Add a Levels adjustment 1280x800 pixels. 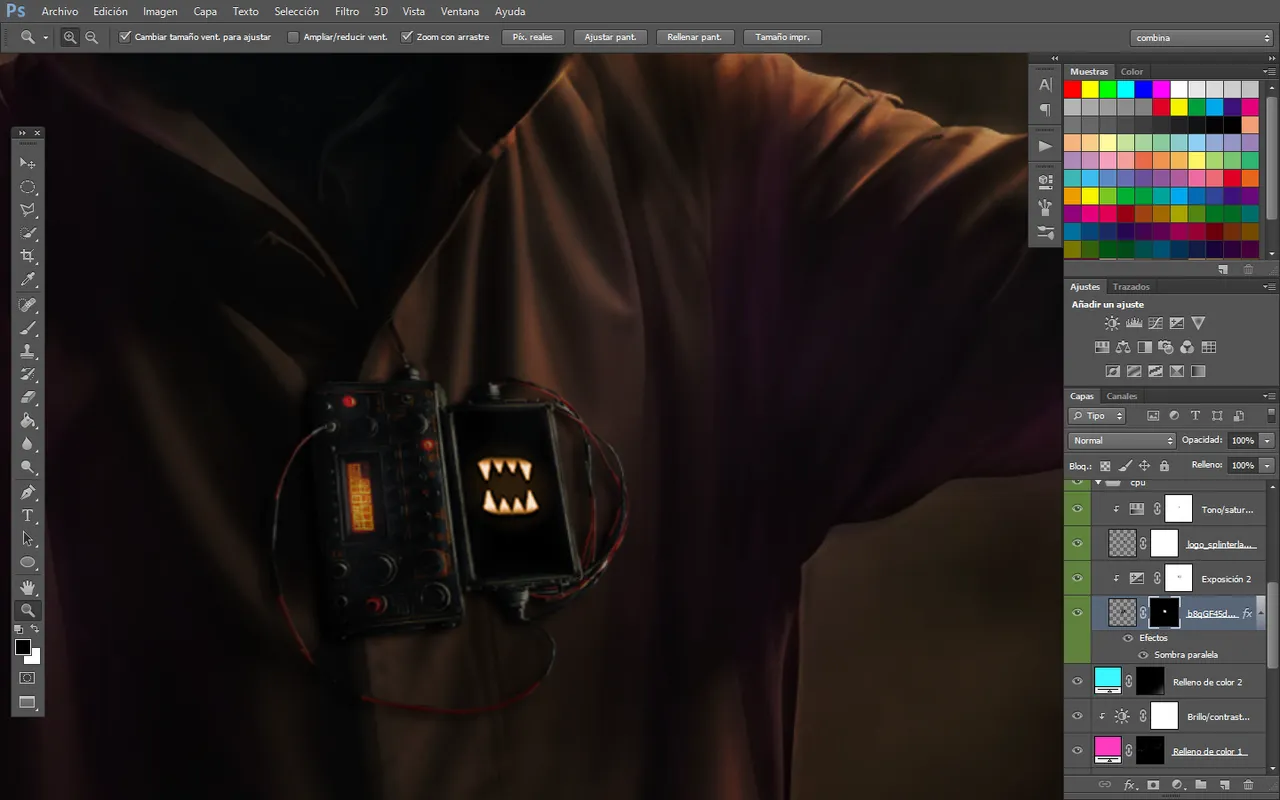1134,323
